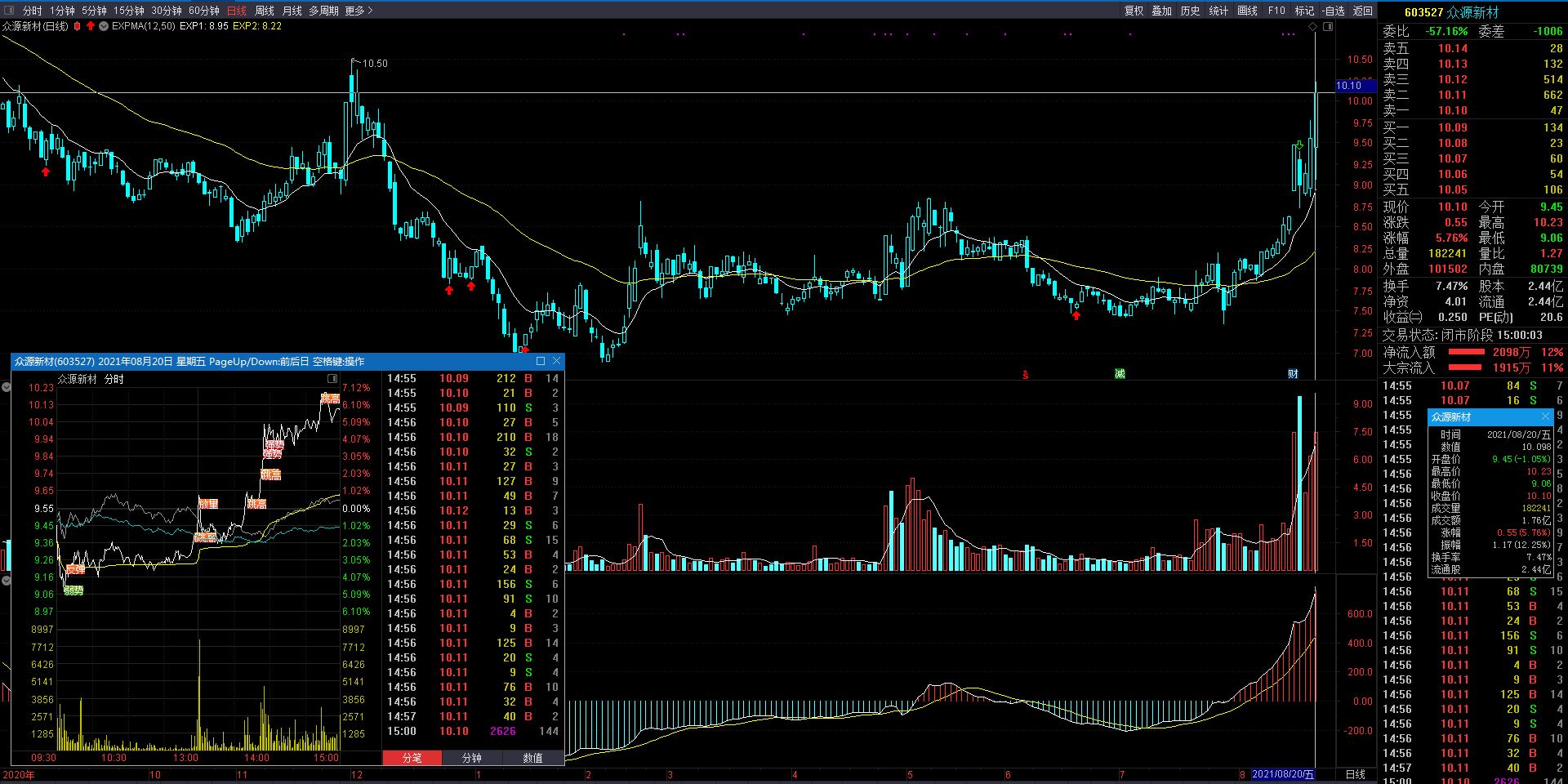Image resolution: width=1568 pixels, height=784 pixels.
Task: Click the 净流入额 red bar
Action: click(1466, 352)
